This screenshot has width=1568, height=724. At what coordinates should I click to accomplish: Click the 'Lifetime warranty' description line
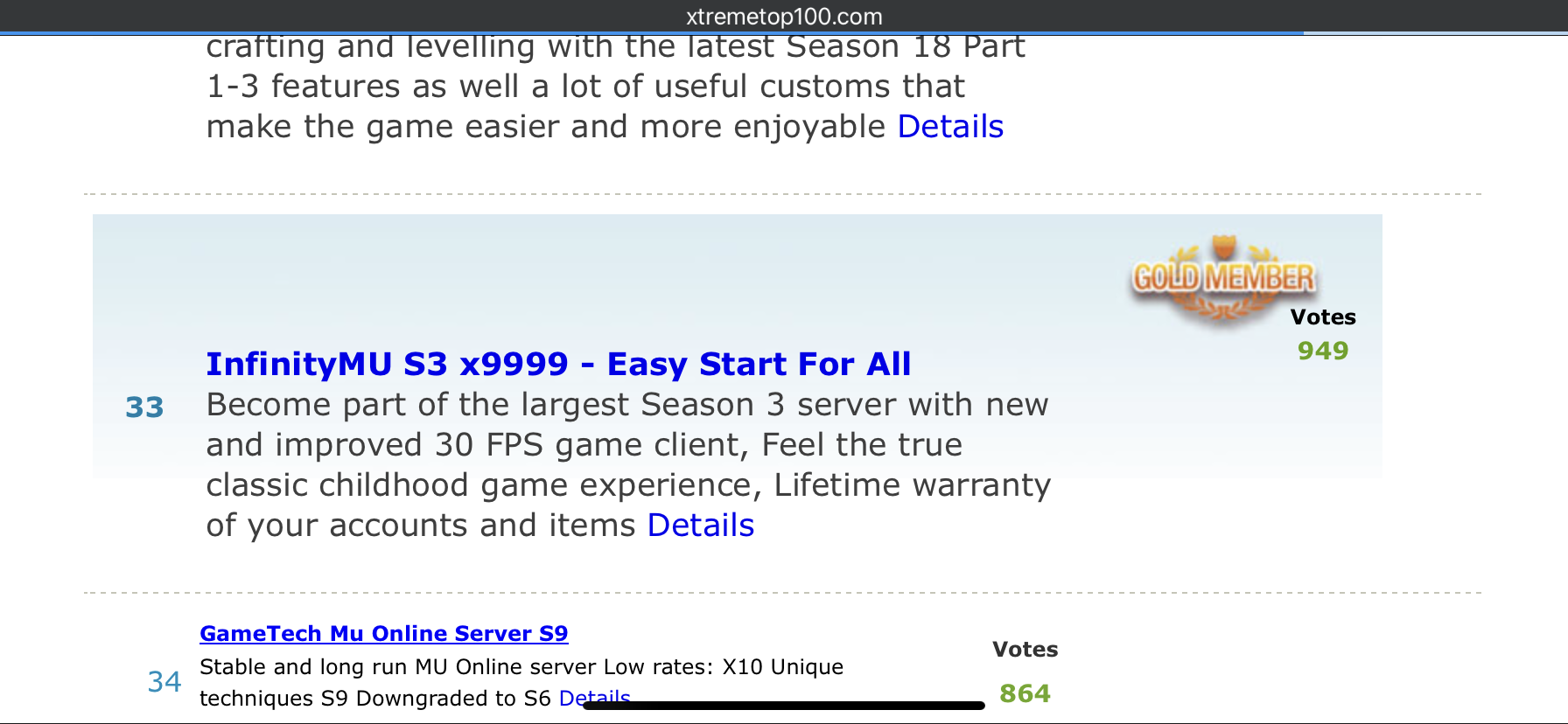(x=913, y=485)
